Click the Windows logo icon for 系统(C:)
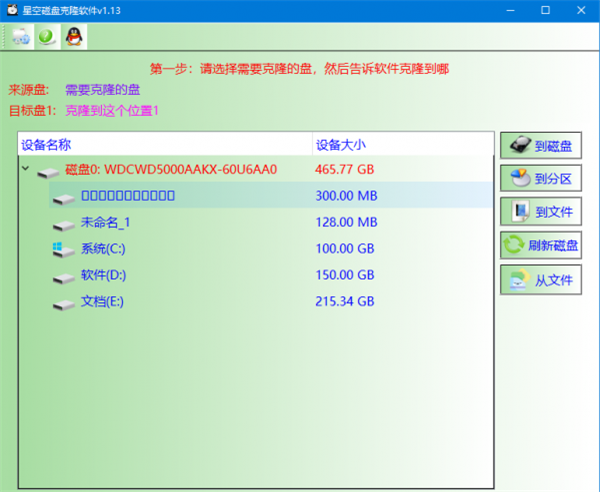This screenshot has height=492, width=600. [64, 248]
